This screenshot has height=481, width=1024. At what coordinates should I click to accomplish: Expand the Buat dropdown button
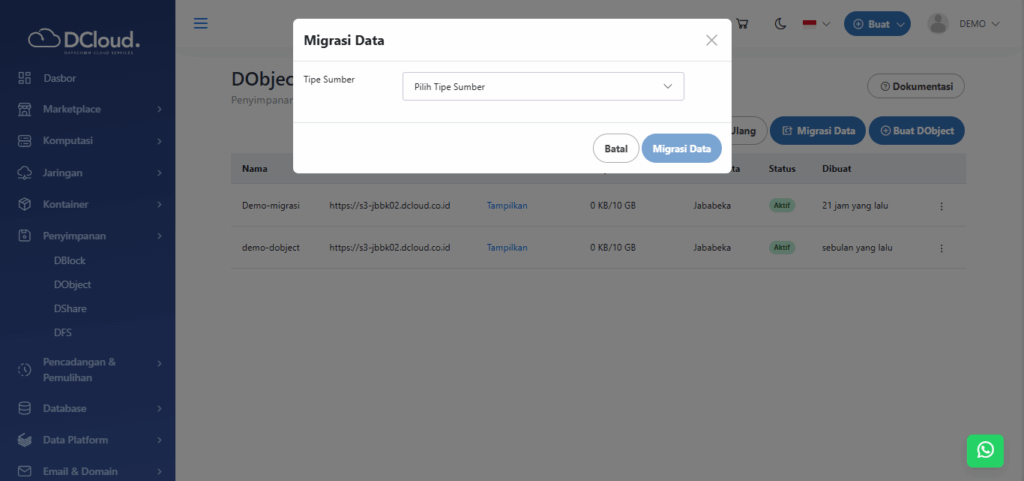[x=877, y=23]
